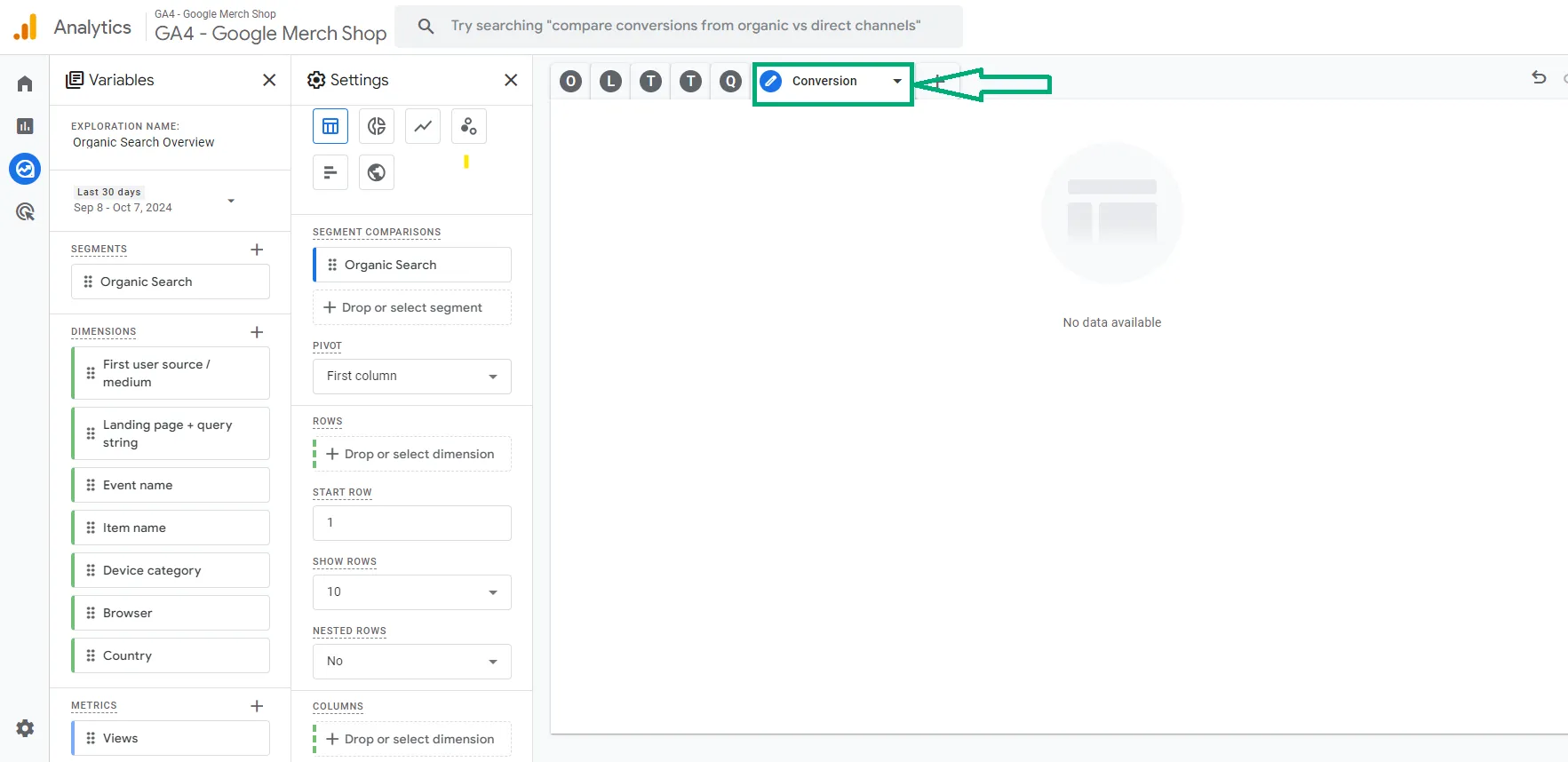Close the Settings panel
Screen dimensions: 1568x762
[x=511, y=80]
